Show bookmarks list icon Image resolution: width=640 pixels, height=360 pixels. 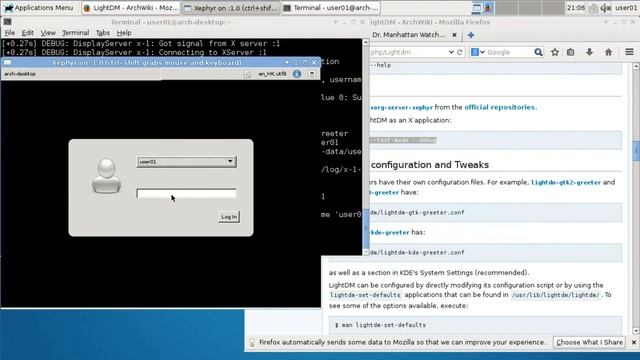click(571, 52)
